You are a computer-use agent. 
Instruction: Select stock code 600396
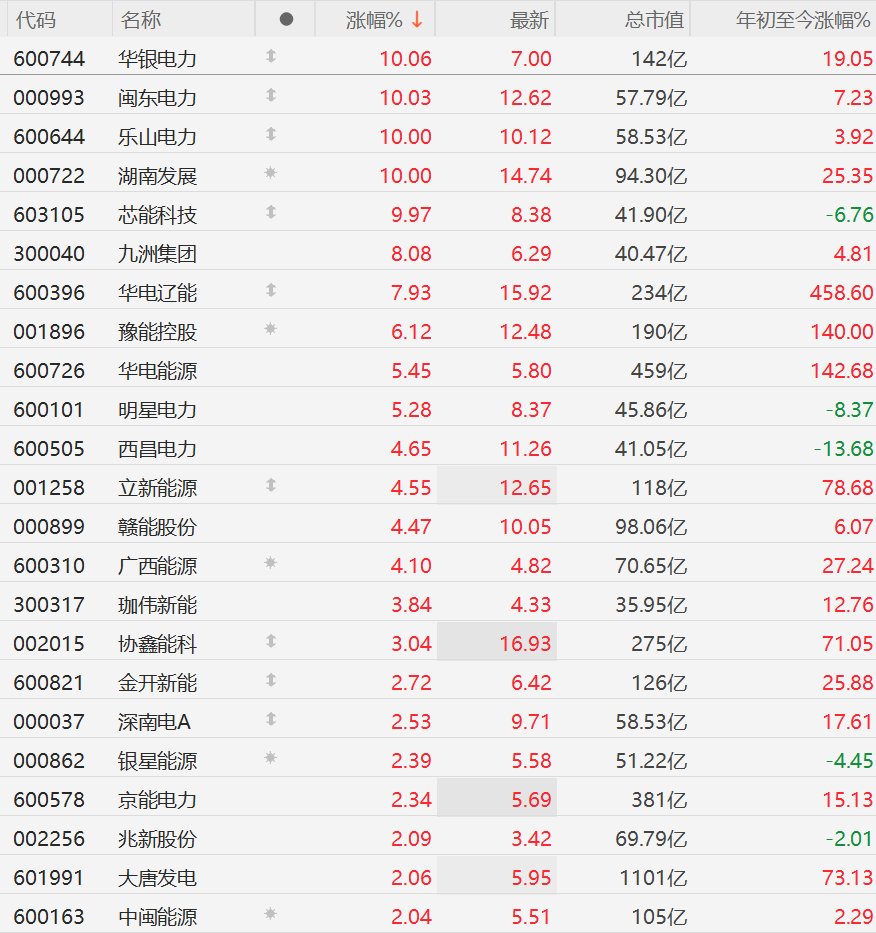coord(49,293)
